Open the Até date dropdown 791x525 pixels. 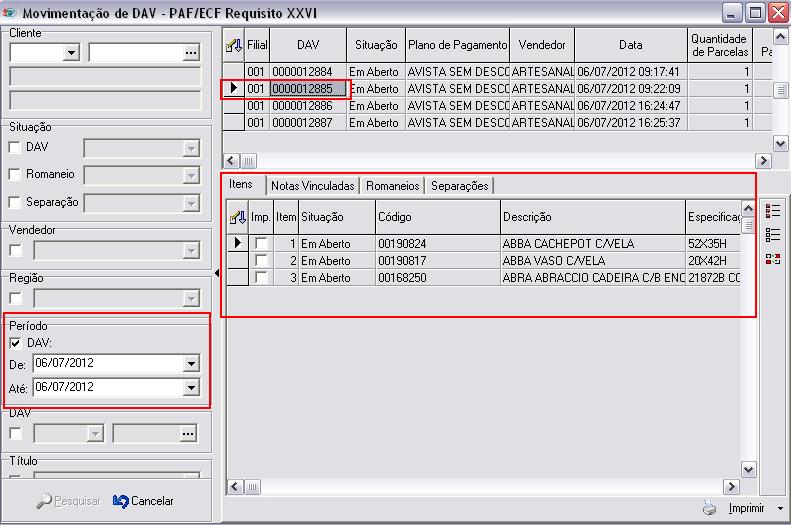click(x=192, y=388)
